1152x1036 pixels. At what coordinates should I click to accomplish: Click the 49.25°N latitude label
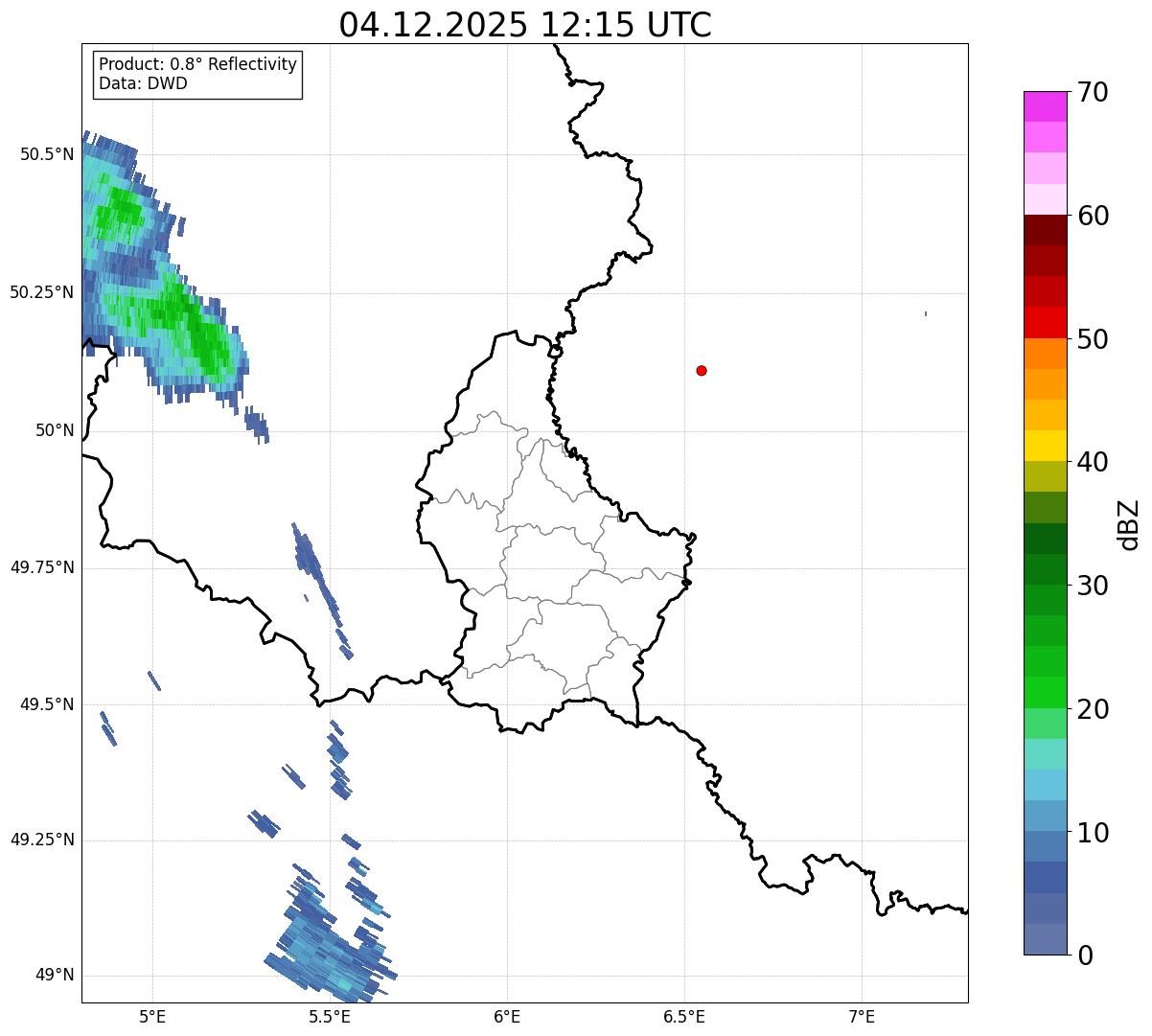pyautogui.click(x=42, y=840)
